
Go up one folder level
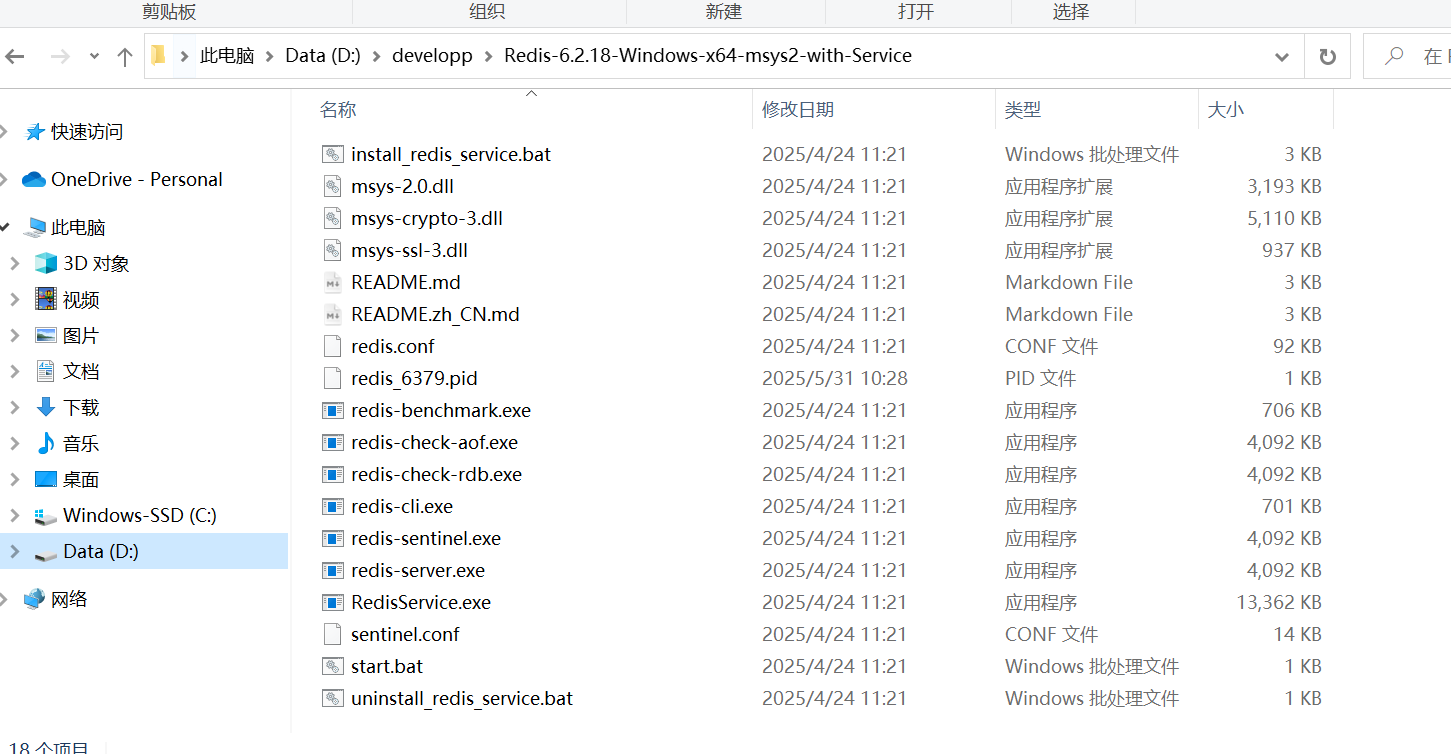pos(125,57)
